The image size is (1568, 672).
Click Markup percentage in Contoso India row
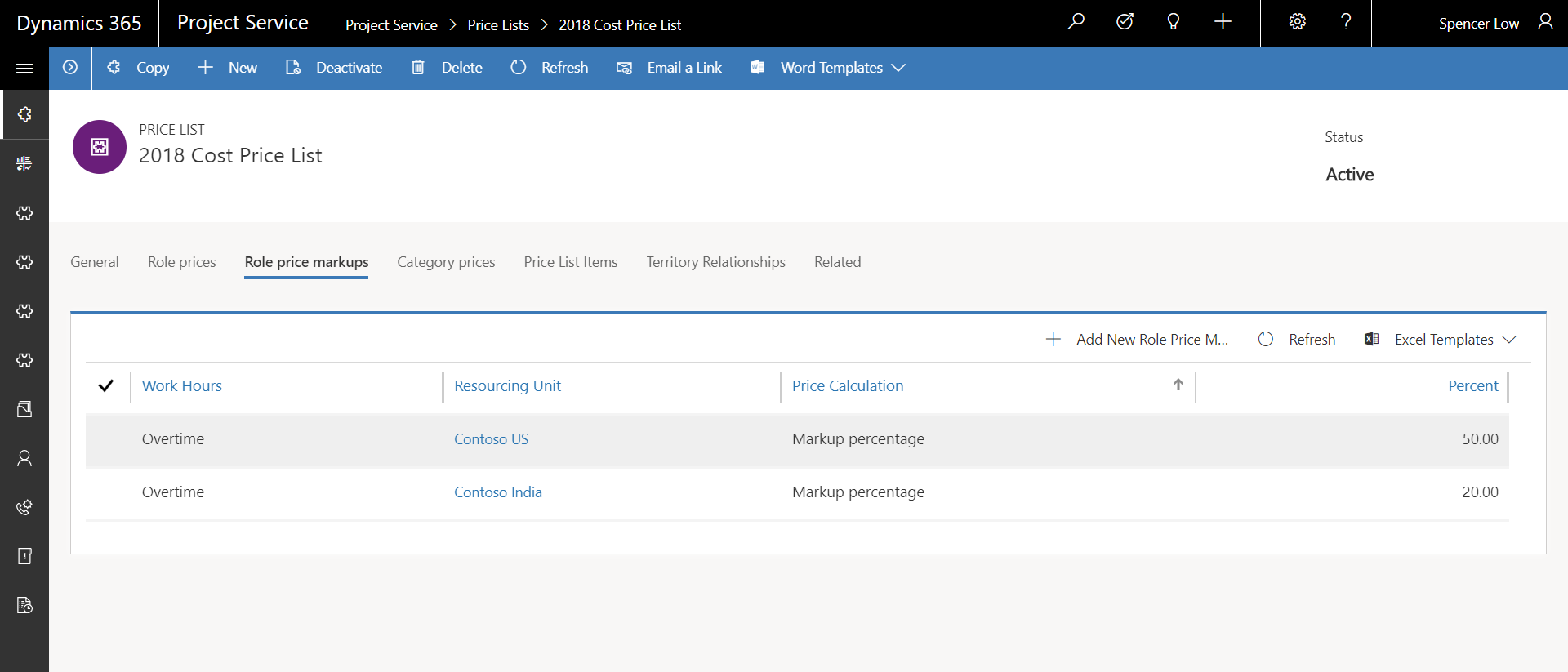point(858,492)
